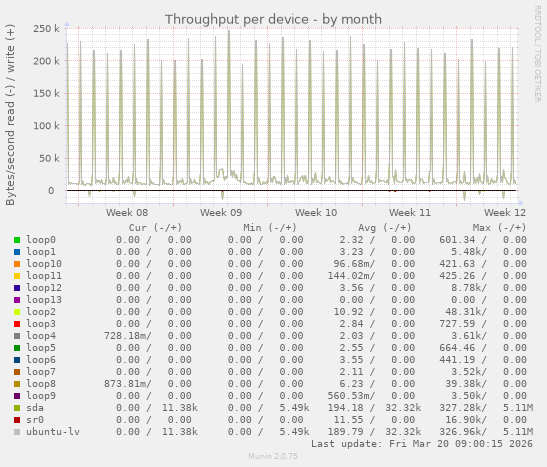Click the 'Week 08' x-axis label
547x467 pixels.
point(127,212)
